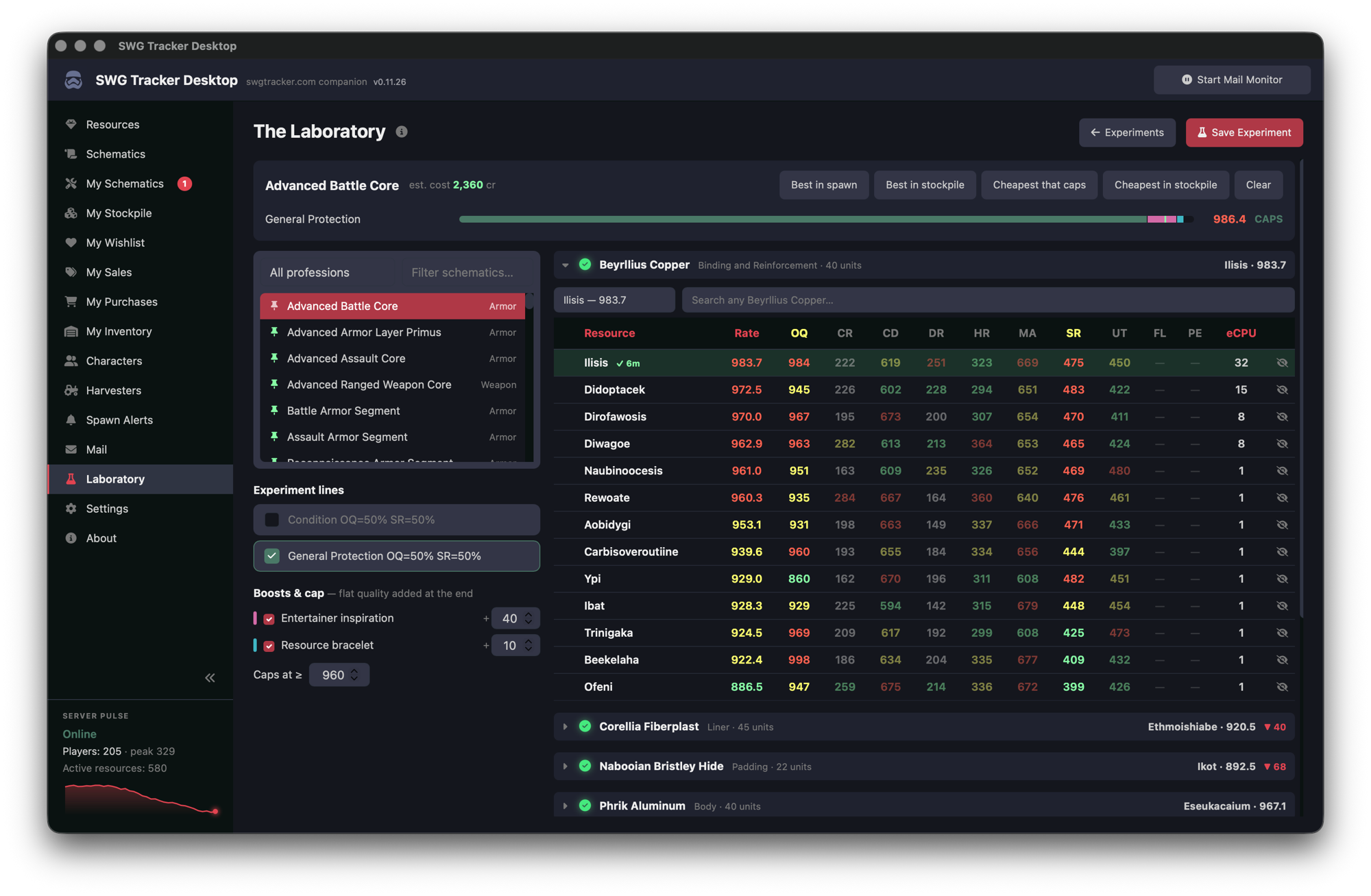Click the Resources diamond icon in sidebar

71,124
